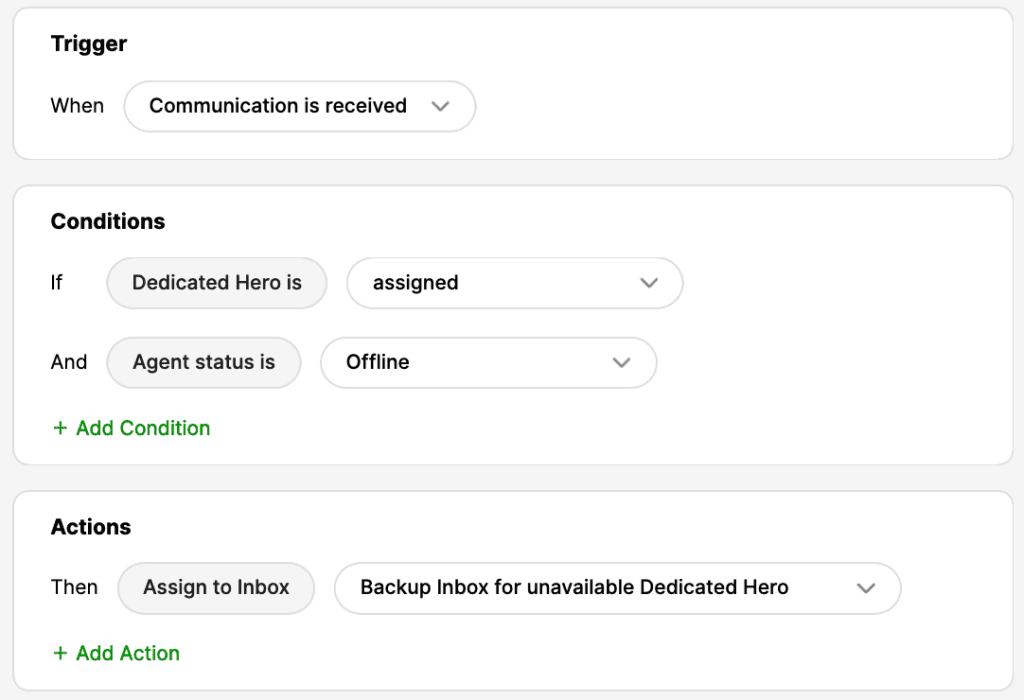Click the When label
The image size is (1024, 700).
77,106
